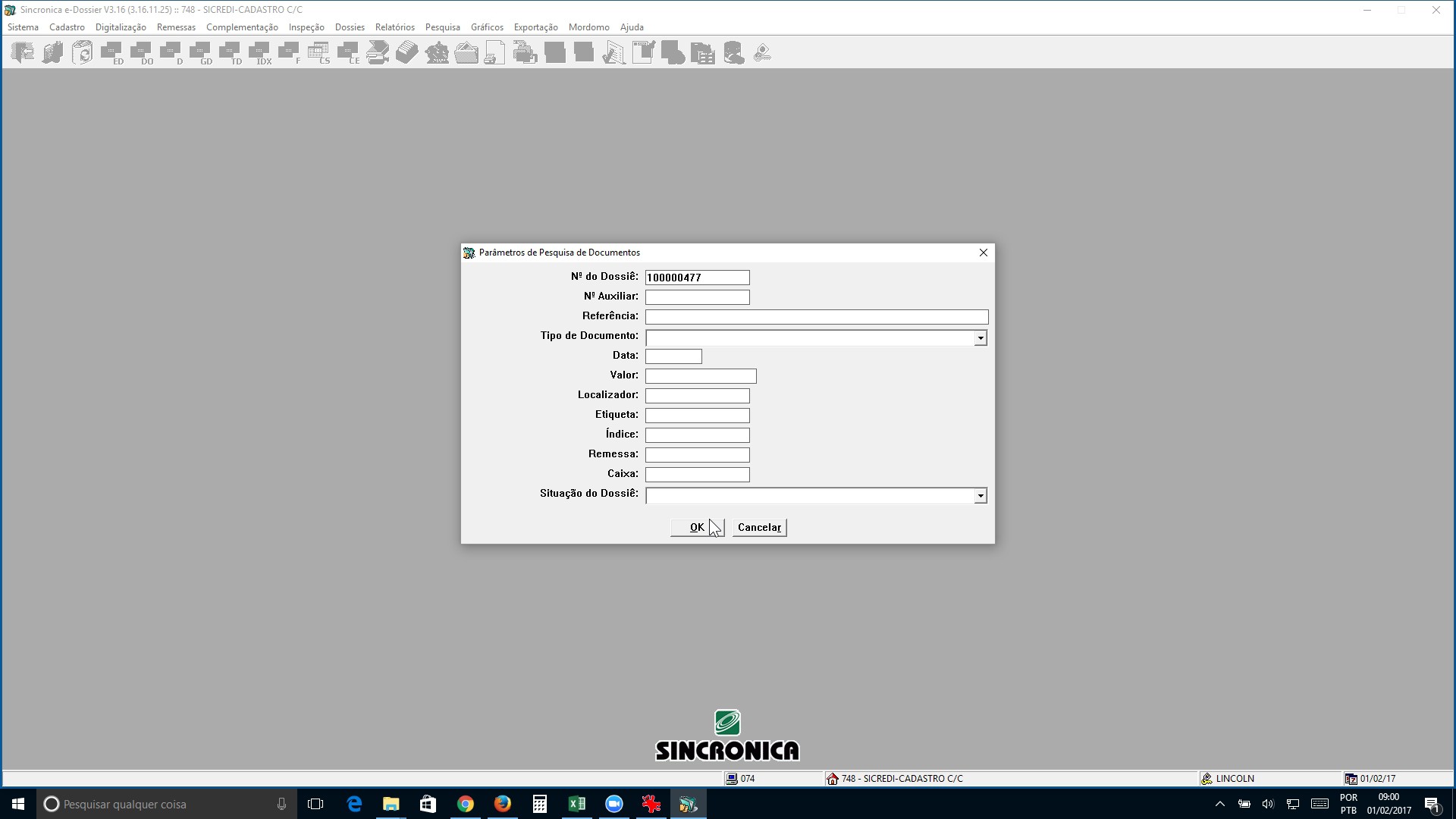Expand the Tipo de Documento dropdown
1456x819 pixels.
tap(981, 337)
